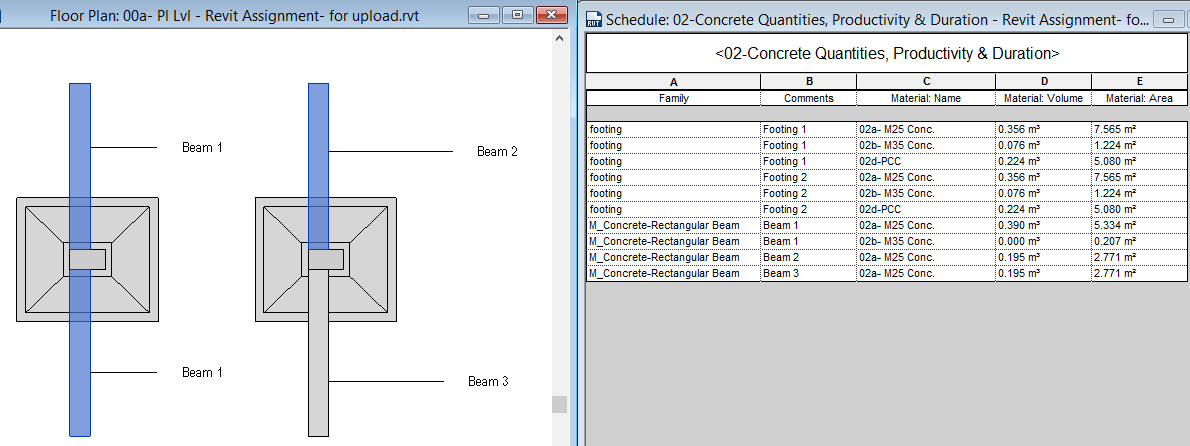Click the Beam 2 comments cell
This screenshot has height=446, width=1190.
[809, 257]
